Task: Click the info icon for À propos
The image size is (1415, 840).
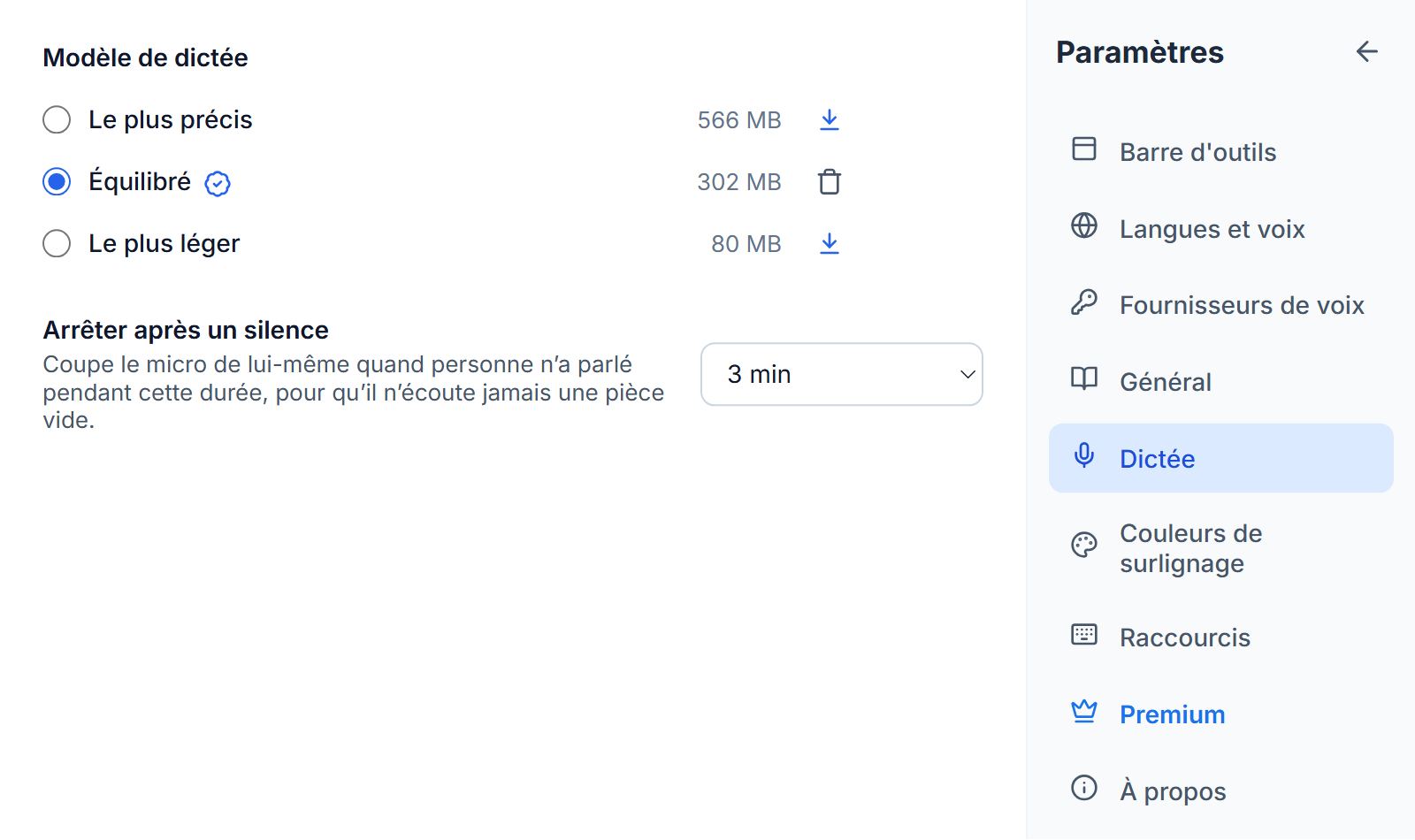Action: click(x=1084, y=787)
